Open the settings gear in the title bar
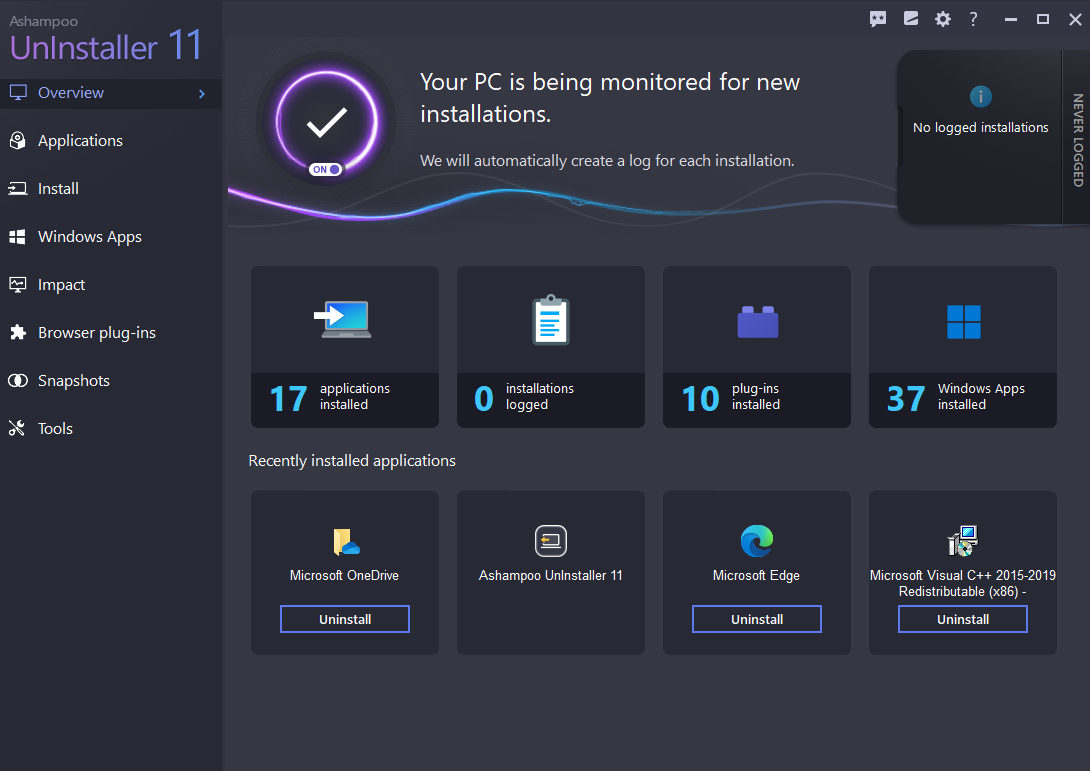This screenshot has width=1090, height=771. coord(942,18)
